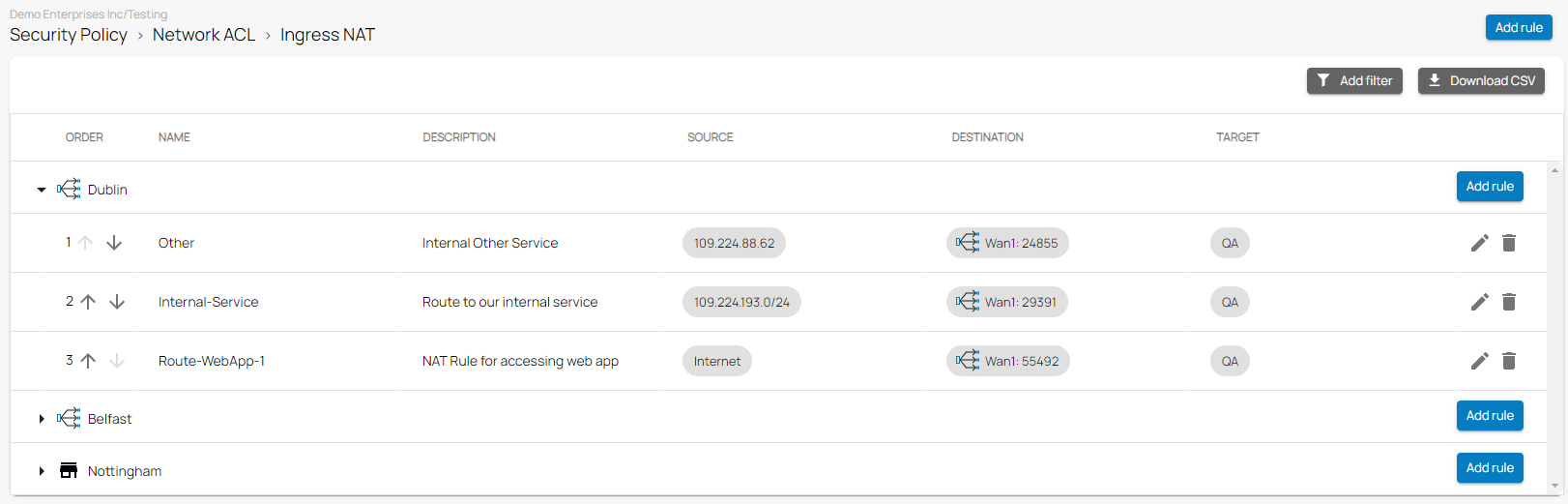This screenshot has height=504, width=1568.
Task: Expand the Belfast site group
Action: coord(42,419)
